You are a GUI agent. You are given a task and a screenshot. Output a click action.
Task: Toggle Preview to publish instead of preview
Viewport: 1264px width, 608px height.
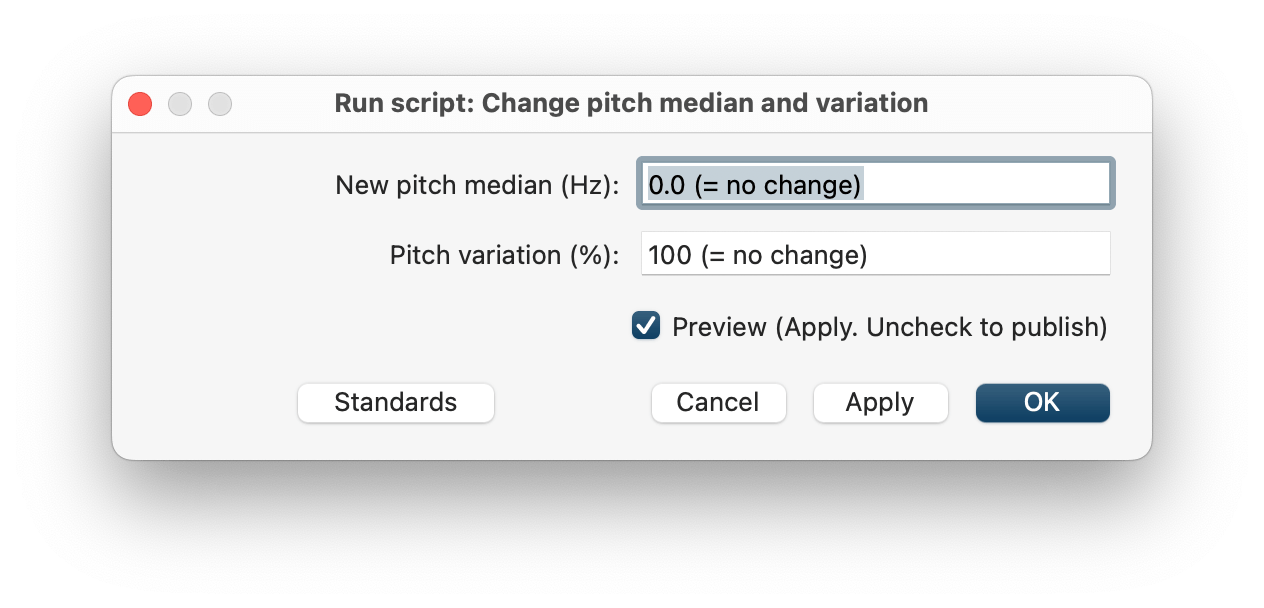(x=646, y=325)
